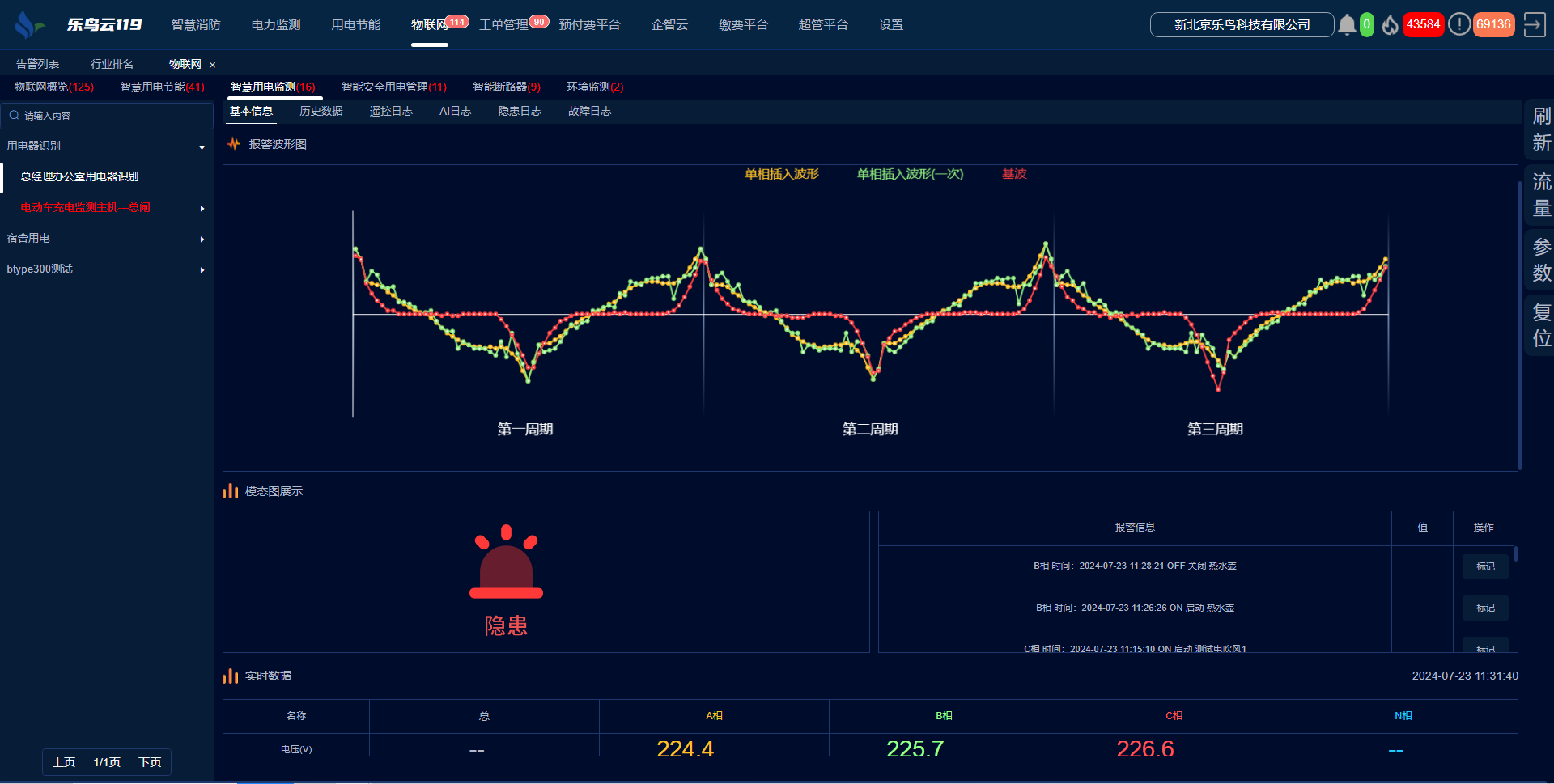Close the 物联网 page tab
This screenshot has height=784, width=1554.
point(213,65)
